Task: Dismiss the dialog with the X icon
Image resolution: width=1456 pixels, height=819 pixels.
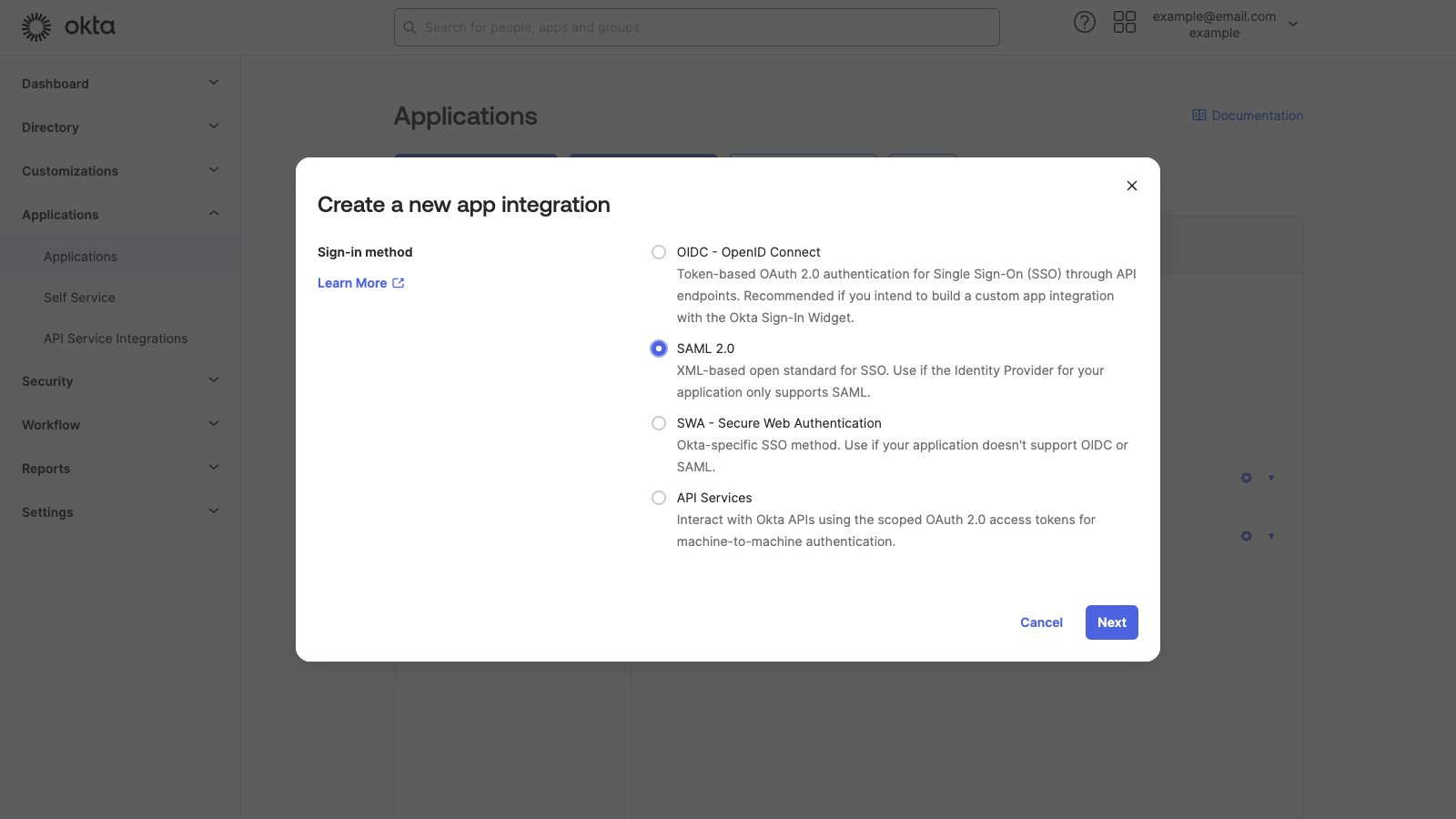Action: (1131, 186)
